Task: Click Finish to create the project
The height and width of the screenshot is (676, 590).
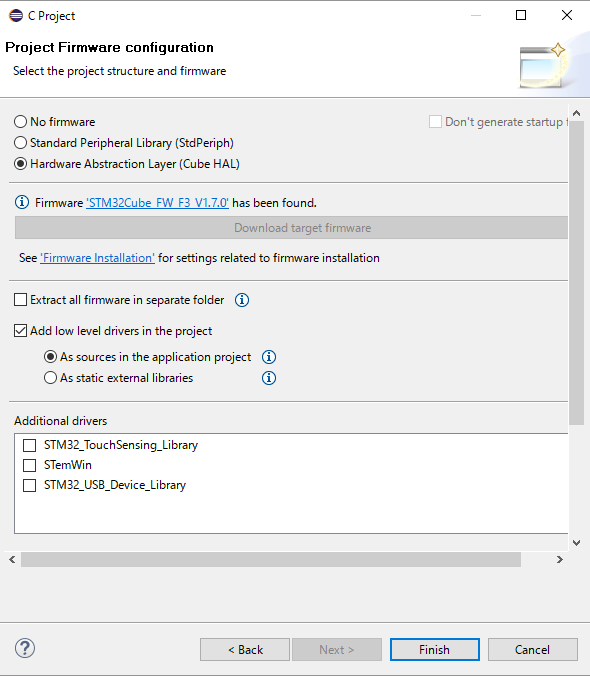Action: tap(434, 650)
